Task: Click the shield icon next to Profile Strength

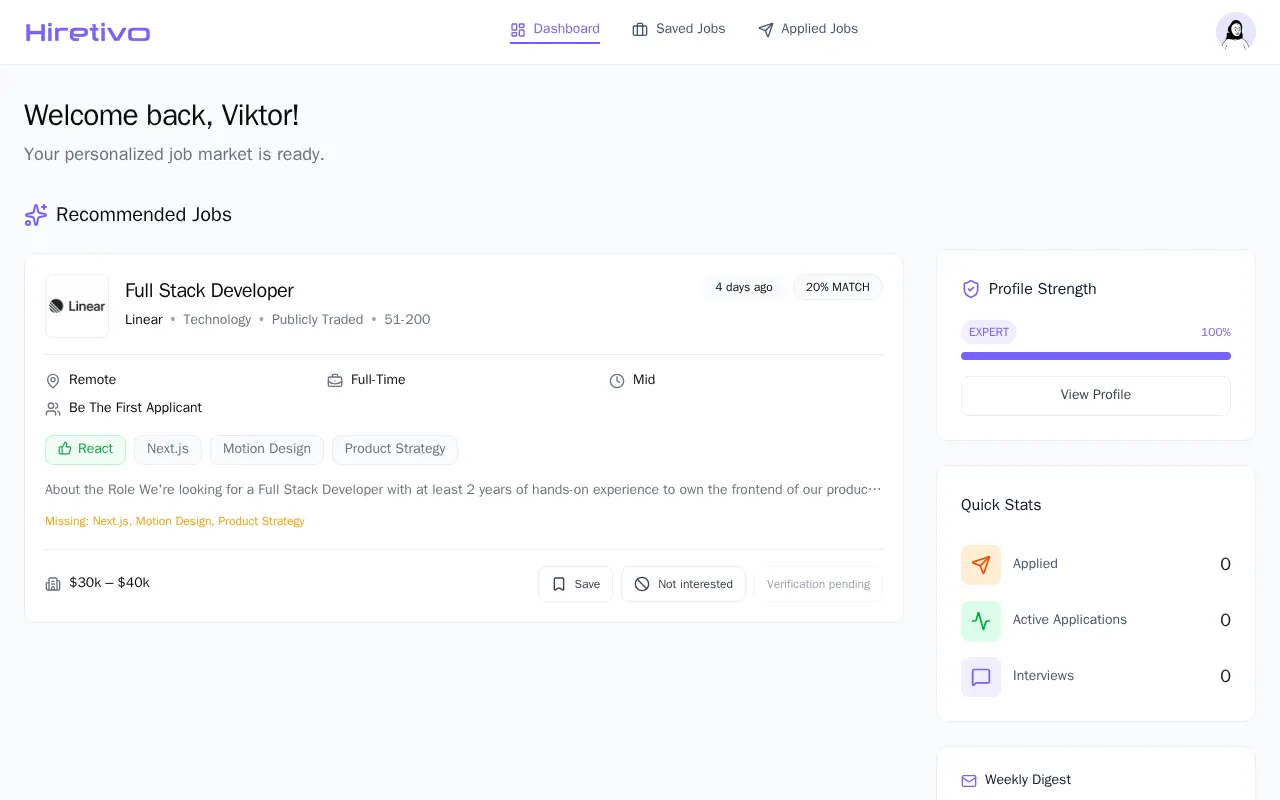Action: click(x=971, y=289)
